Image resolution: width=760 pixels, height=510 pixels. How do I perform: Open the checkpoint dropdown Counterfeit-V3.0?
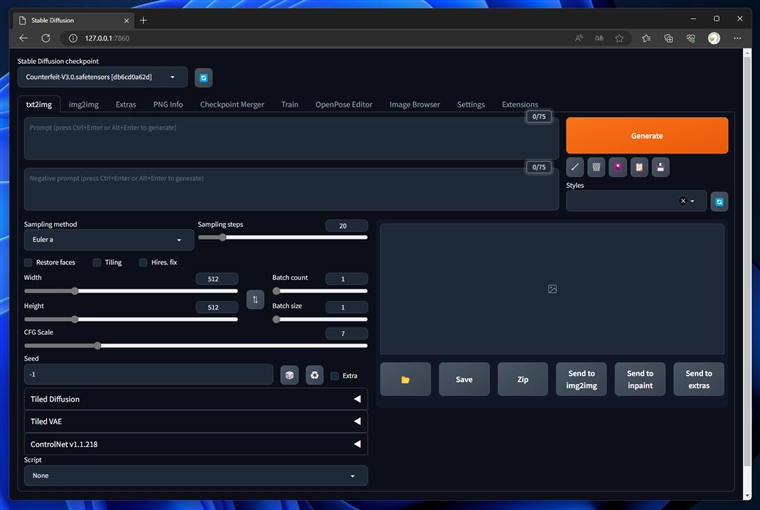tap(102, 77)
